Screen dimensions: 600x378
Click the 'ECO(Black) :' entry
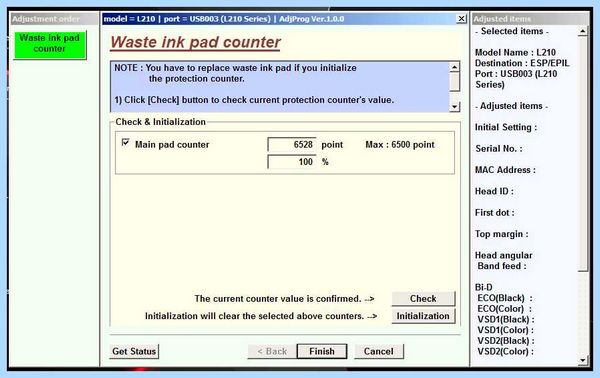coord(505,298)
